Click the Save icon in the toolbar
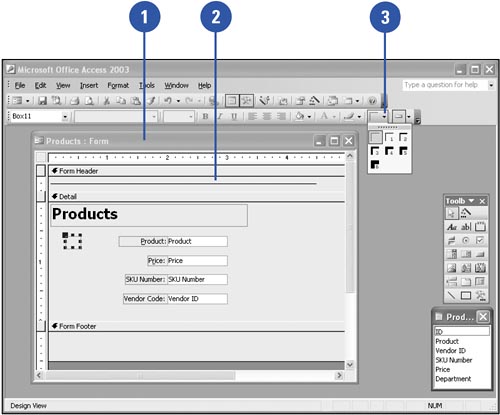 42,100
